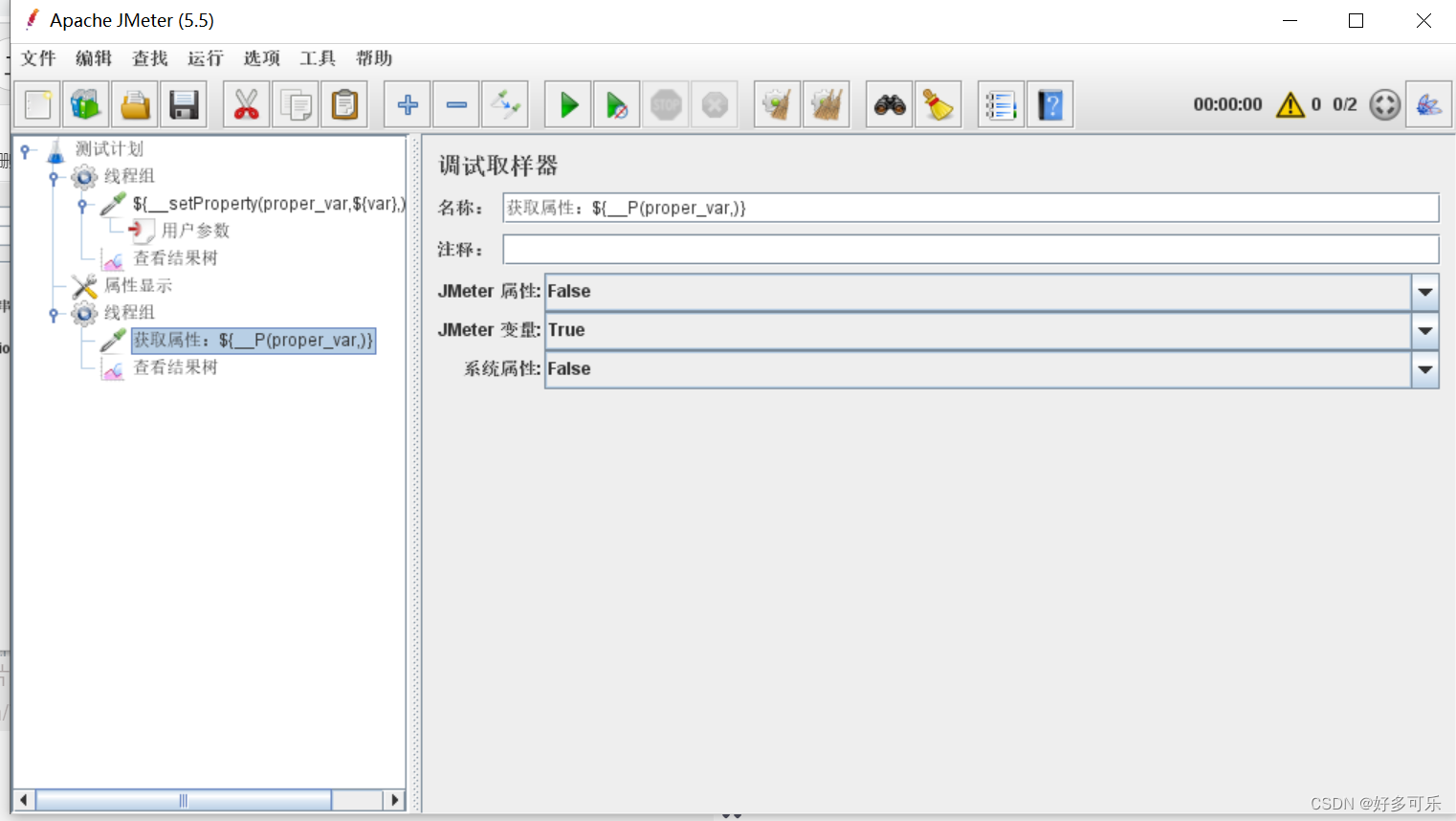
Task: Click the running threads circle icon
Action: point(1384,104)
